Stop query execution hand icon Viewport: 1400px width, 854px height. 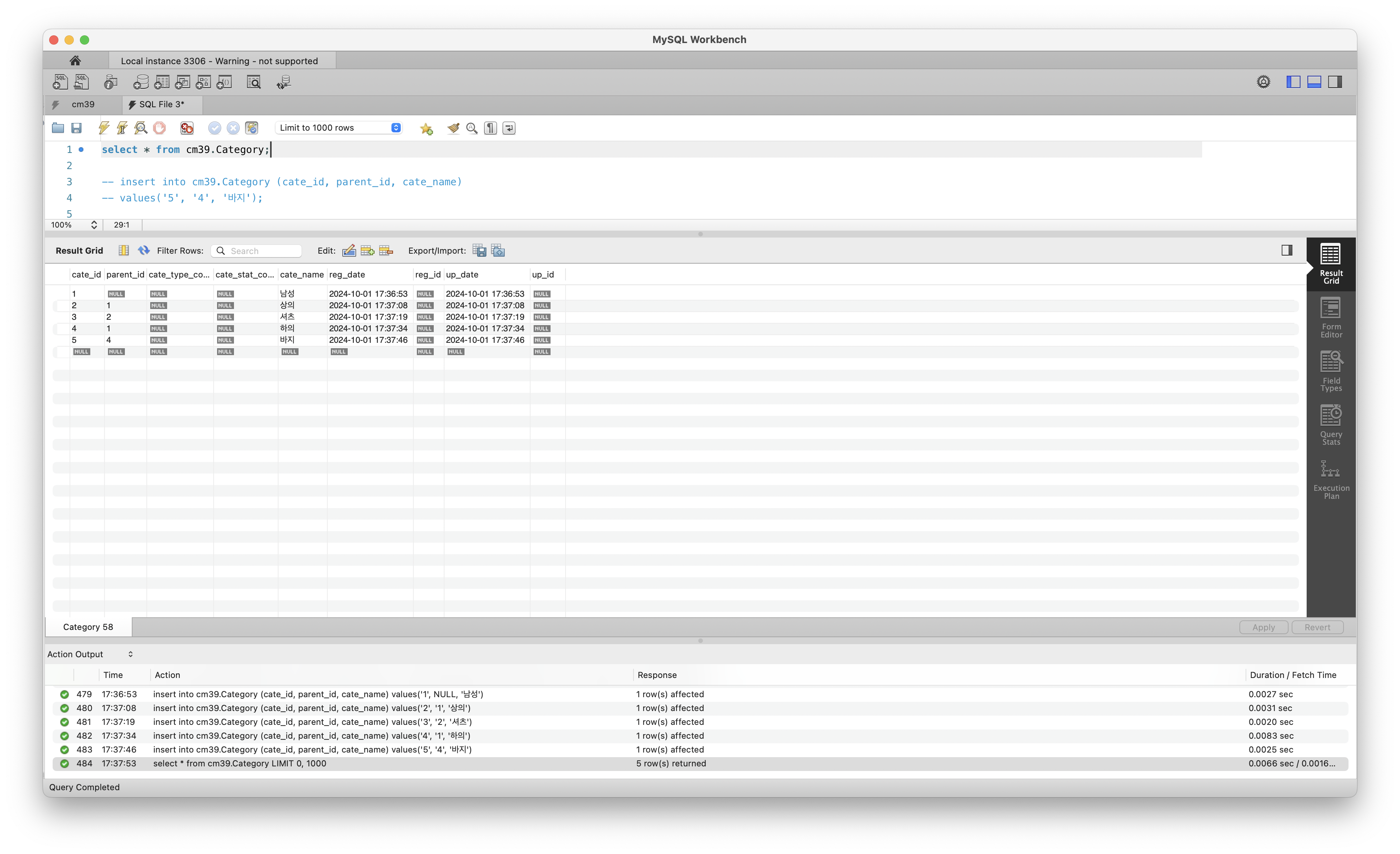tap(160, 128)
